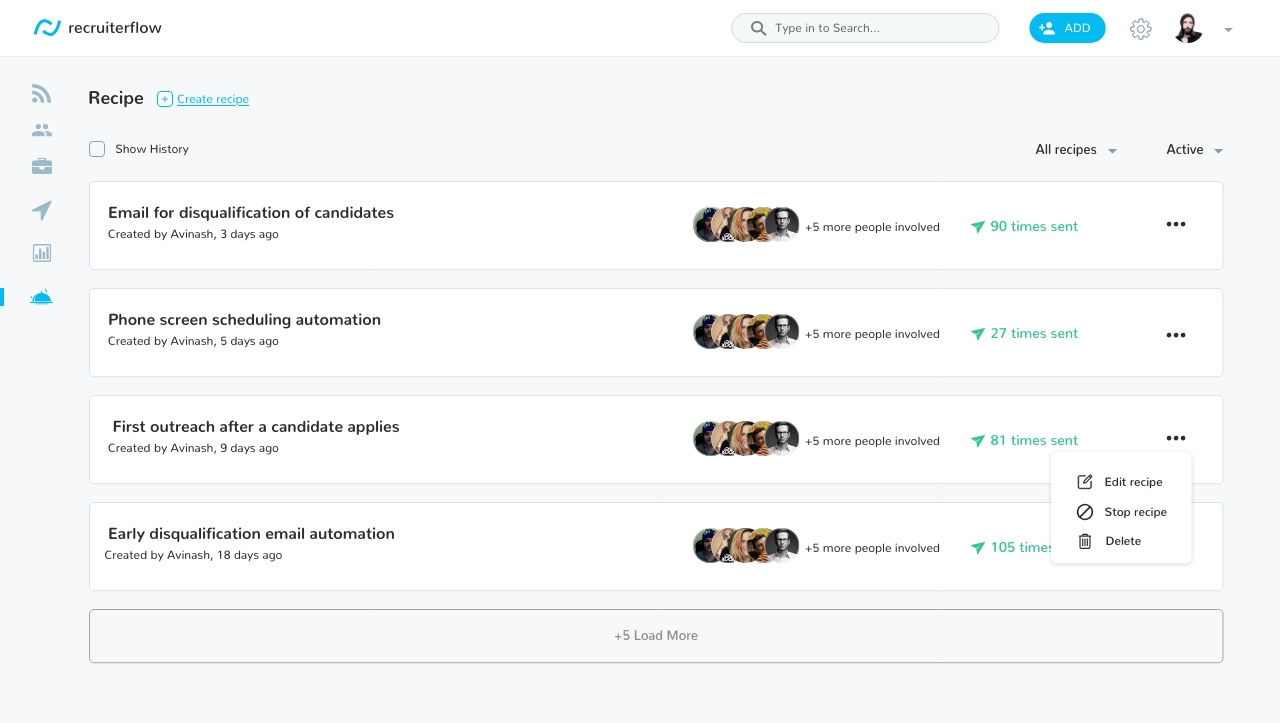Click 27 times sent label
Screen dimensions: 1280x723
(1034, 334)
